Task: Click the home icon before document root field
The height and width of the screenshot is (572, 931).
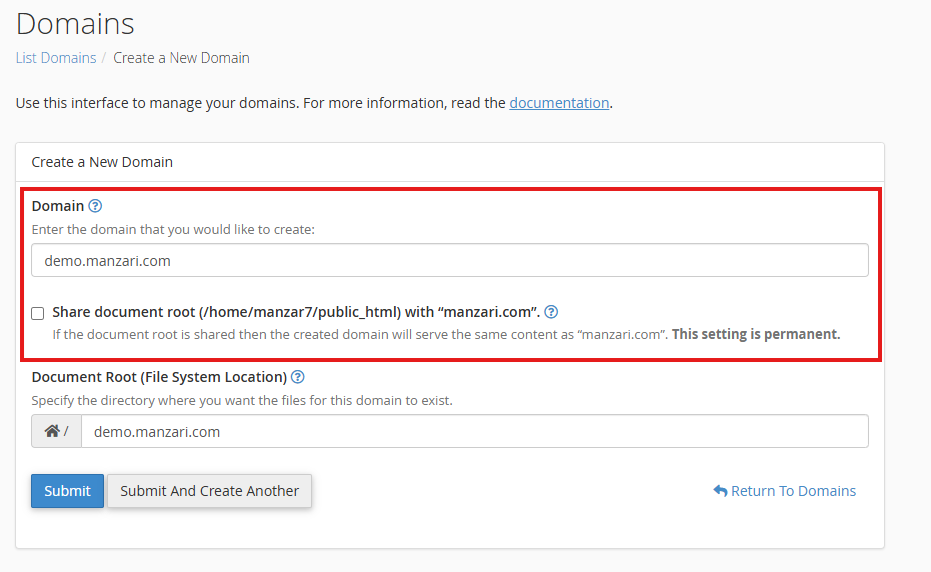Action: 52,432
